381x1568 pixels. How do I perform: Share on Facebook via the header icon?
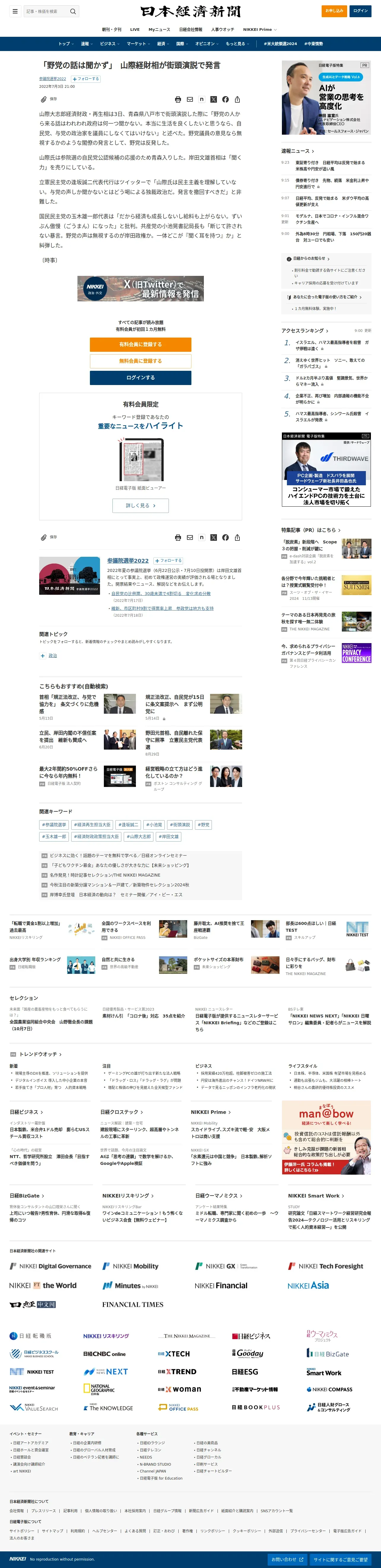coord(225,99)
